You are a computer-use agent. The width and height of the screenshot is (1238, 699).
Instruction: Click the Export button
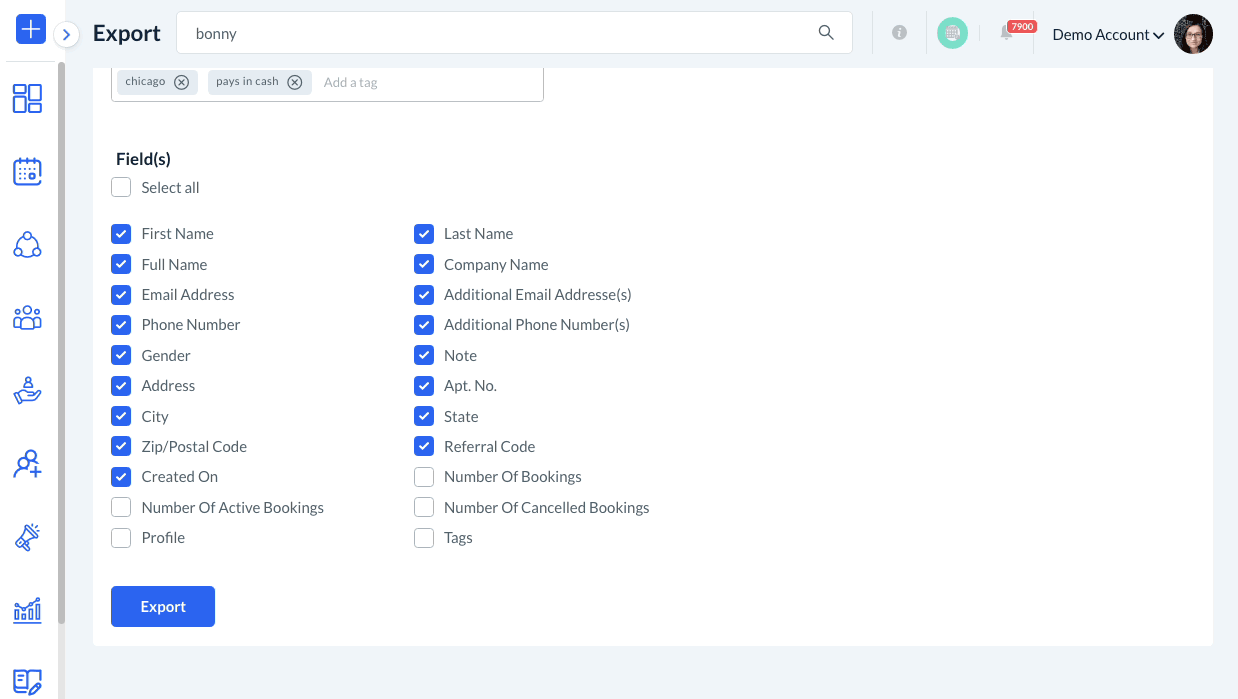coord(163,607)
